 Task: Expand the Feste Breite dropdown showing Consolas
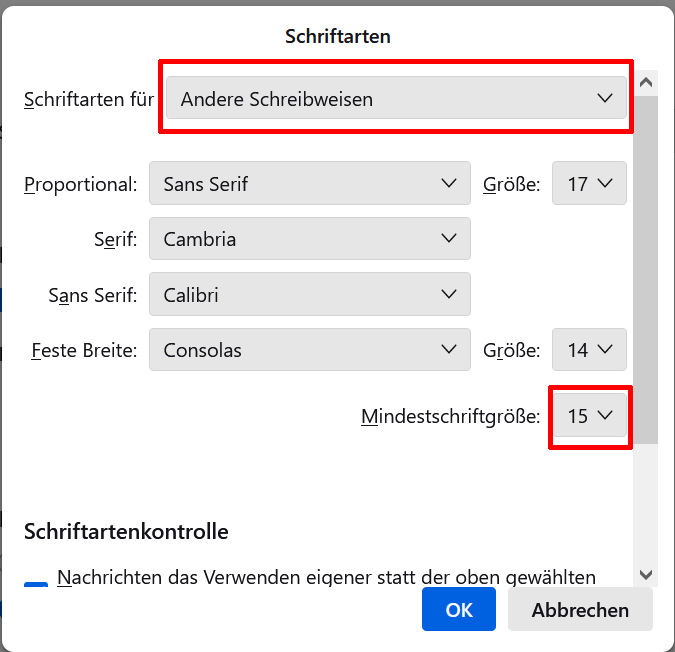(x=309, y=350)
